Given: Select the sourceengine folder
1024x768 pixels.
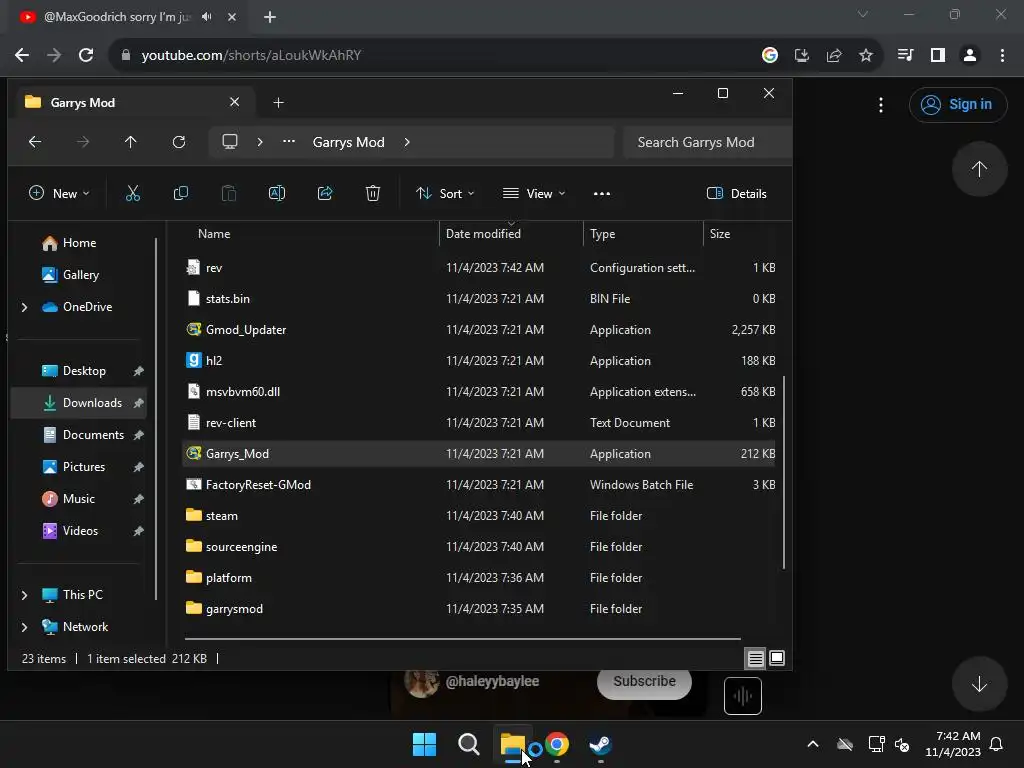Looking at the screenshot, I should click(478, 547).
